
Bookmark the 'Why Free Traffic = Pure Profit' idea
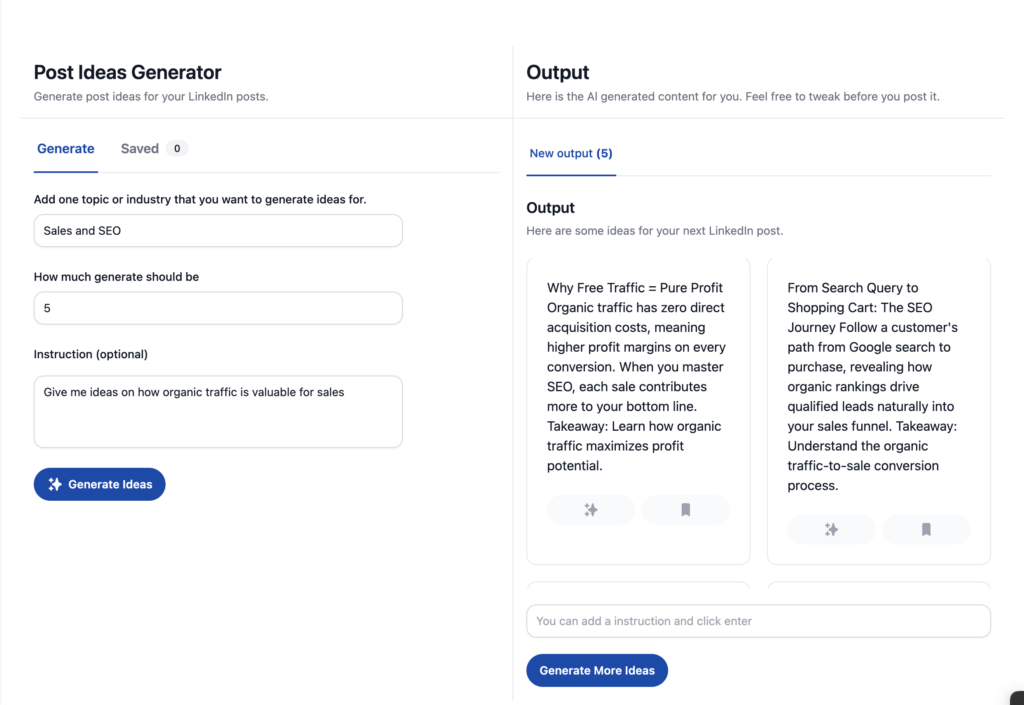click(685, 510)
